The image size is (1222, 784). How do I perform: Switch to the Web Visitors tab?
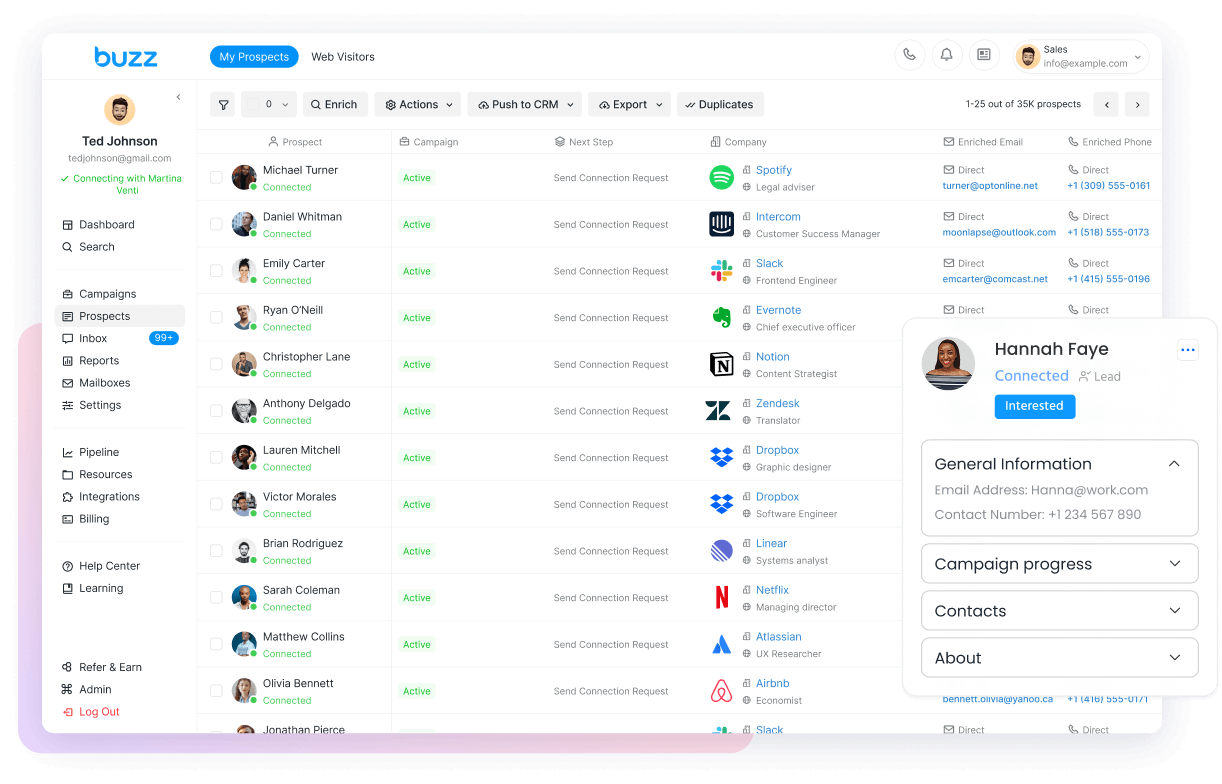(343, 57)
